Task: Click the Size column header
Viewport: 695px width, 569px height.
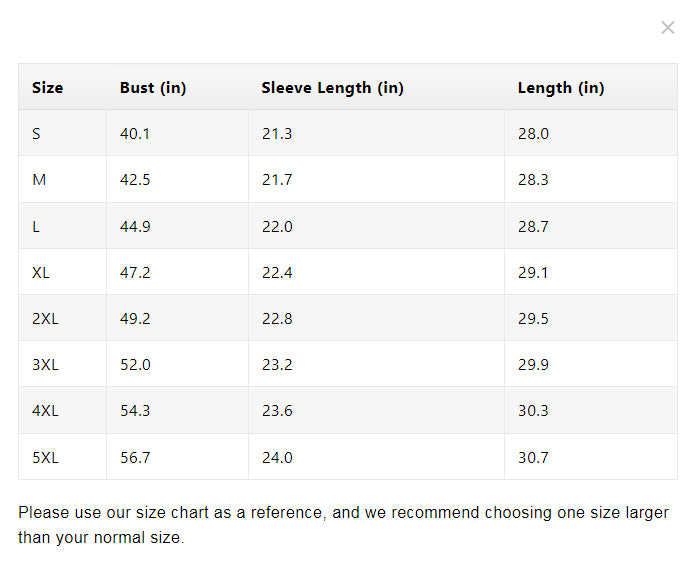Action: pyautogui.click(x=47, y=88)
